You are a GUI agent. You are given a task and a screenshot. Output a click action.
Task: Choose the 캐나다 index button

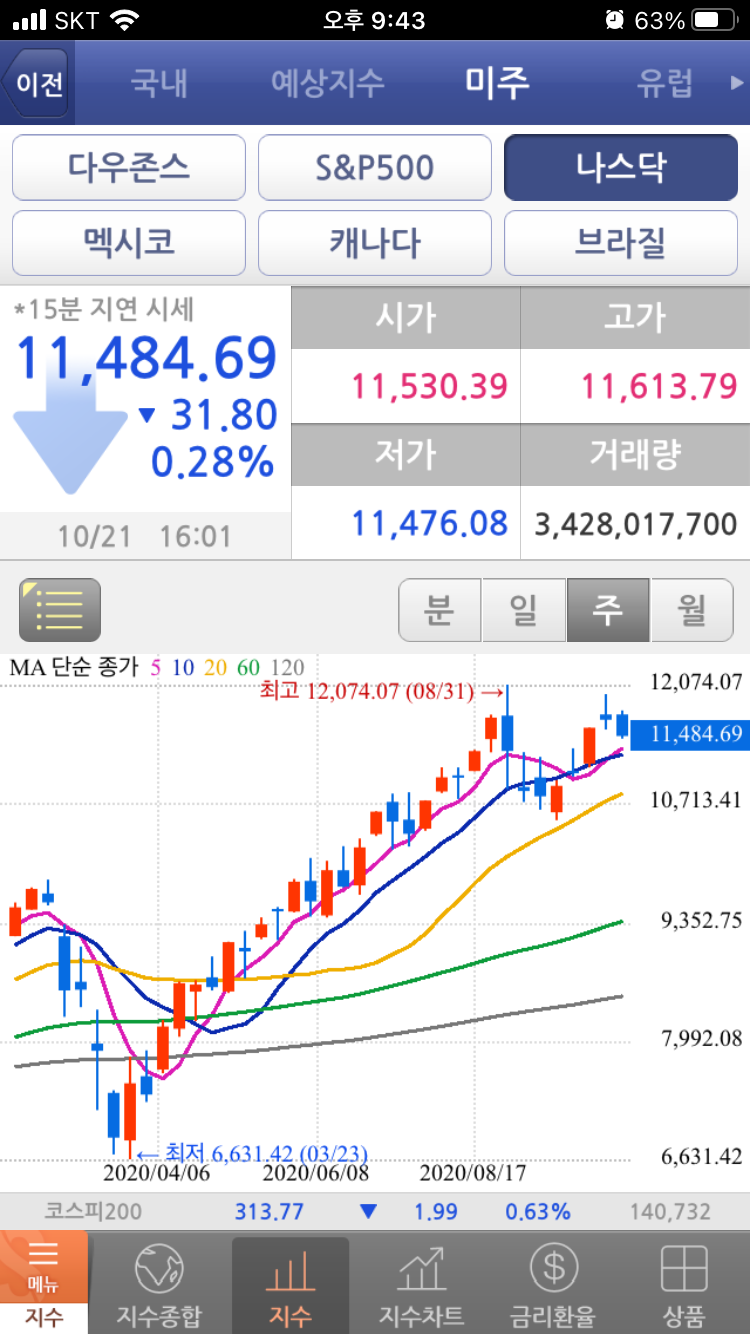[375, 243]
